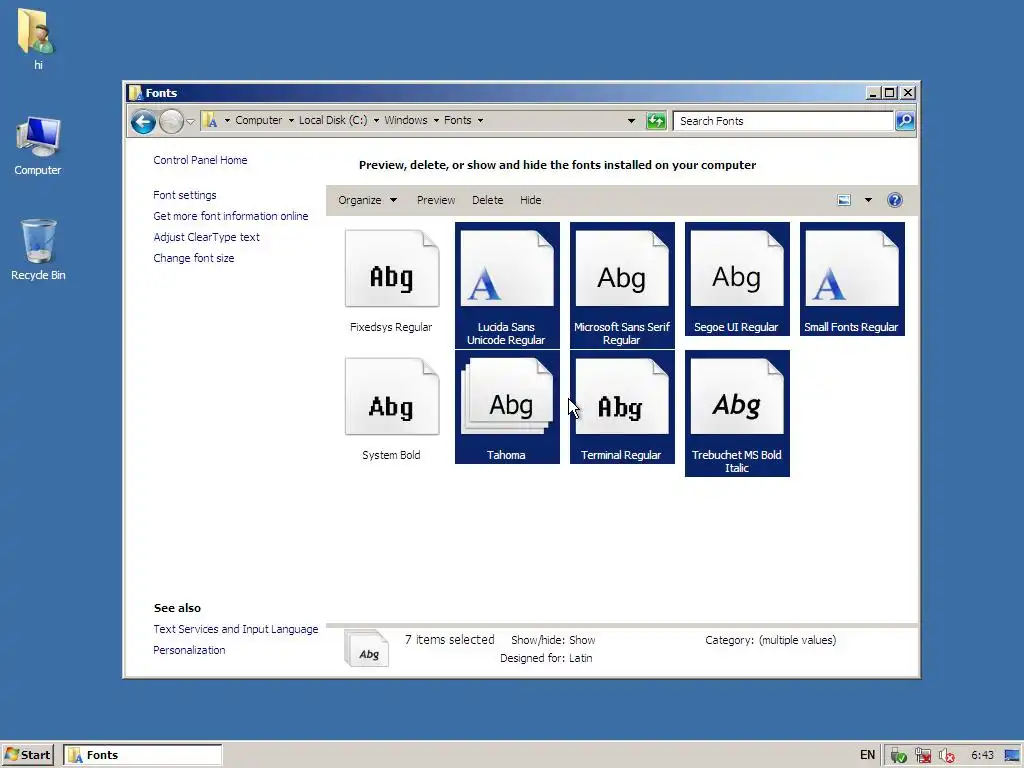The image size is (1024, 768).
Task: Open Font settings link
Action: (184, 195)
